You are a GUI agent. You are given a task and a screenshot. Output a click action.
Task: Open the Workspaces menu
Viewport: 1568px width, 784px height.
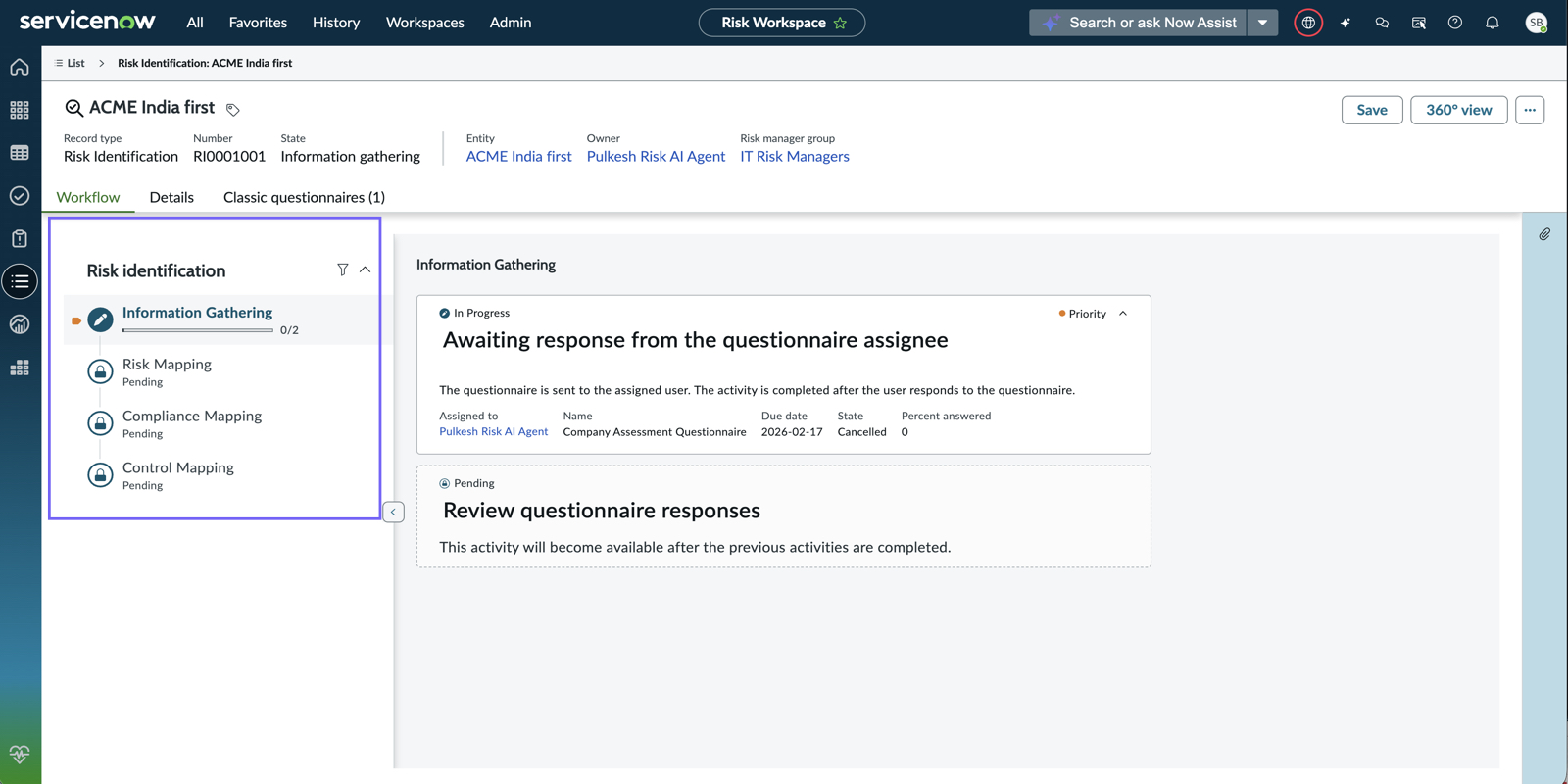pyautogui.click(x=425, y=23)
